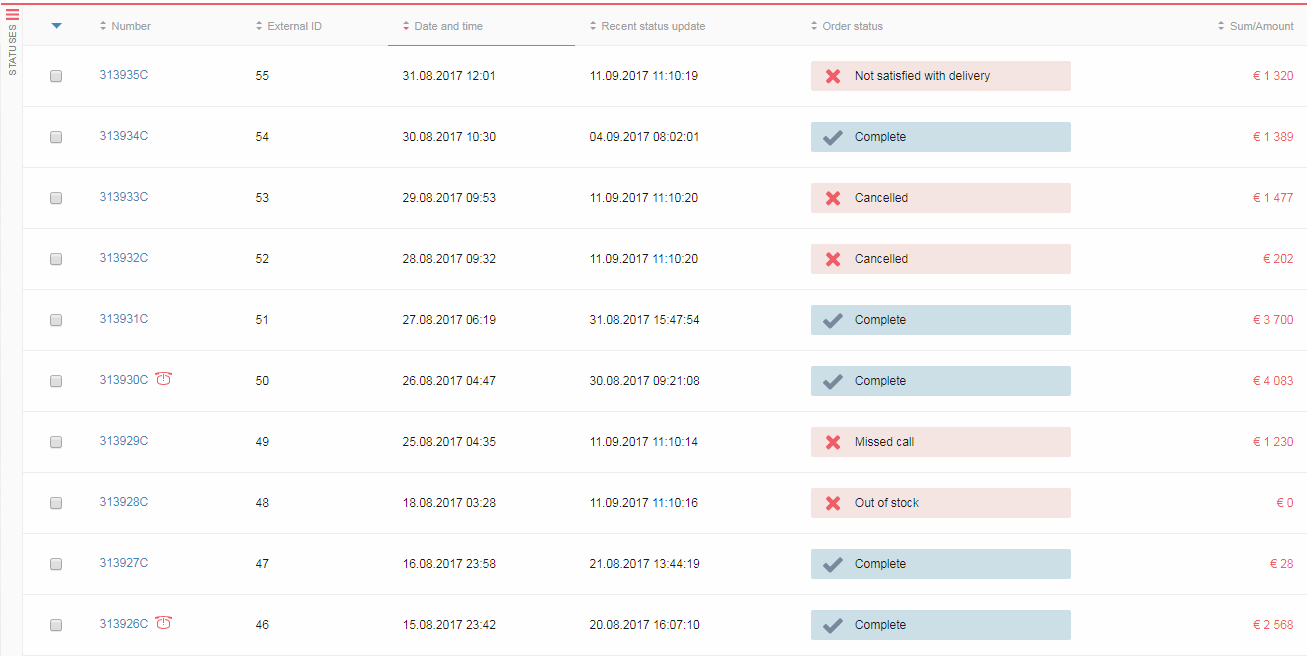
Task: Click the Cancelled status bar of order 313932C
Action: (940, 259)
